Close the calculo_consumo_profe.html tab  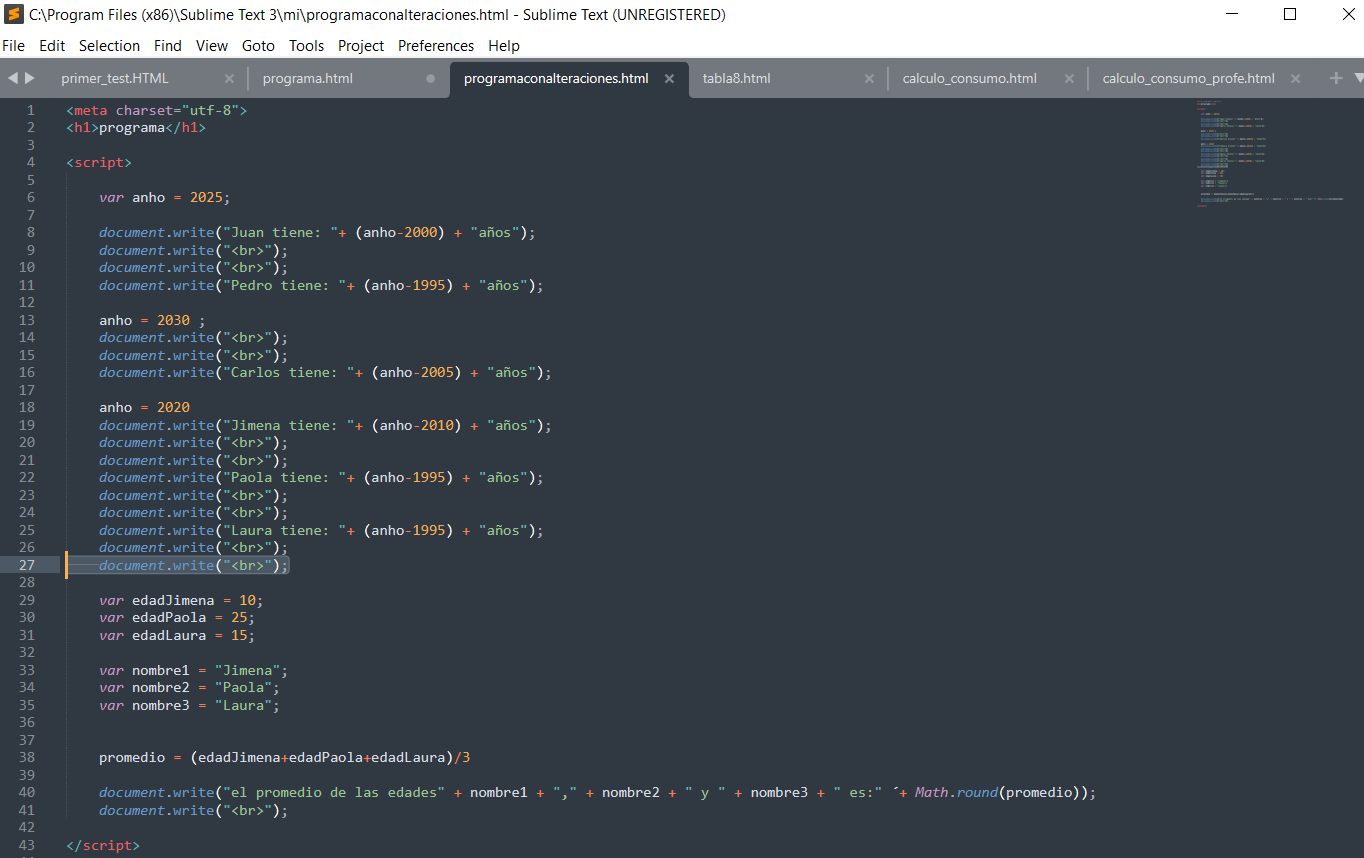[x=1296, y=79]
